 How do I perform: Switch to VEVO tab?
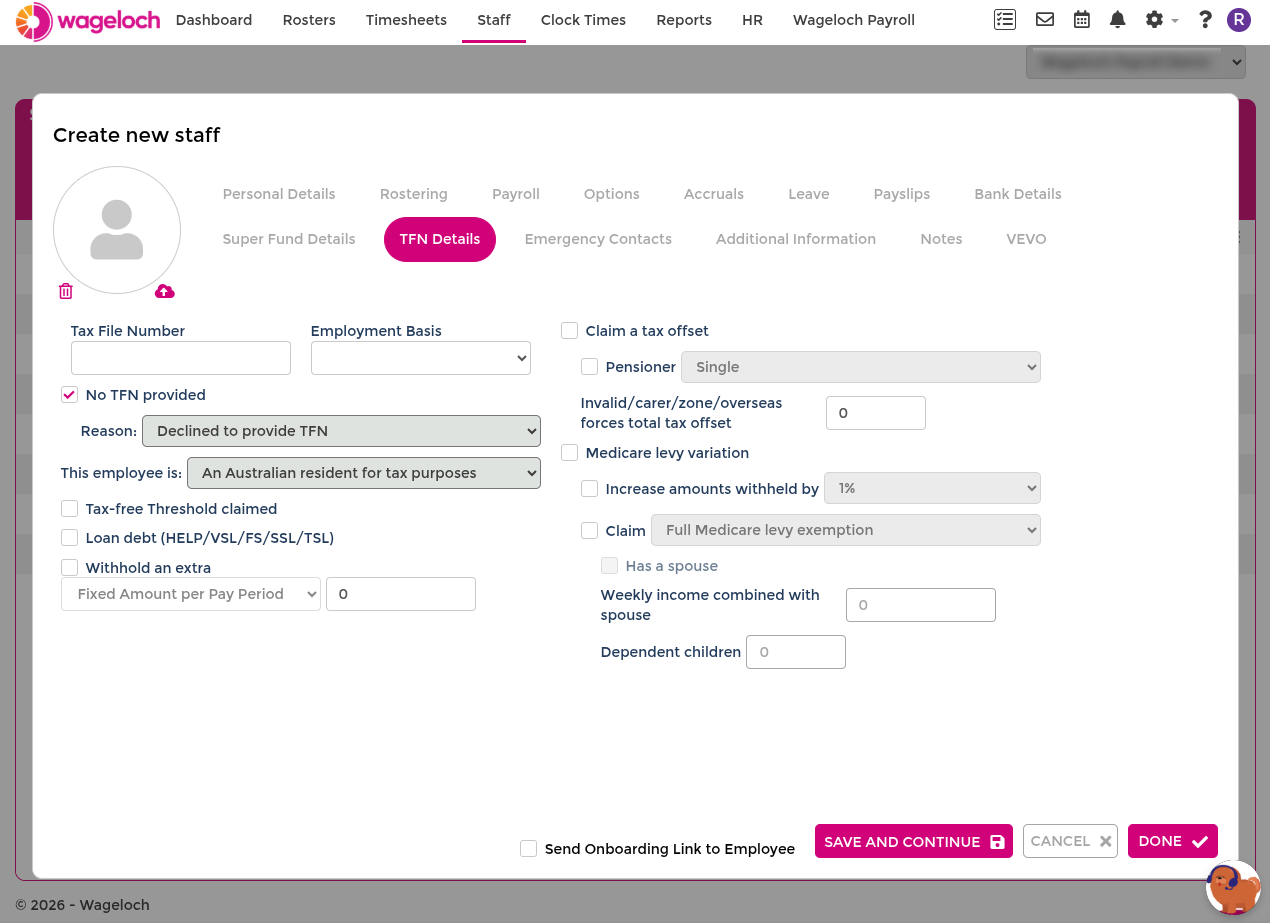coord(1026,239)
